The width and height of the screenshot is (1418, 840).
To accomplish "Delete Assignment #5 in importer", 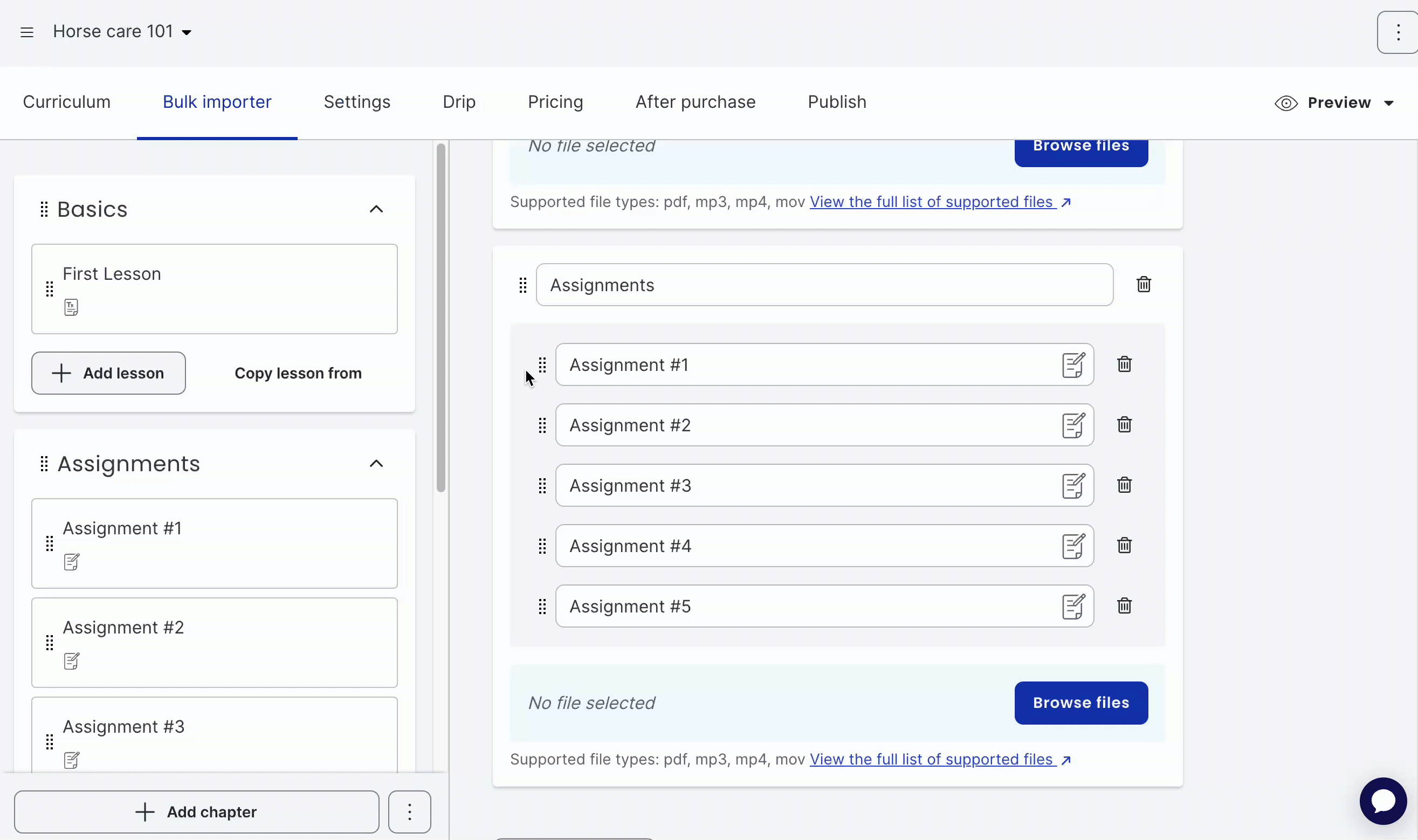I will coord(1124,605).
